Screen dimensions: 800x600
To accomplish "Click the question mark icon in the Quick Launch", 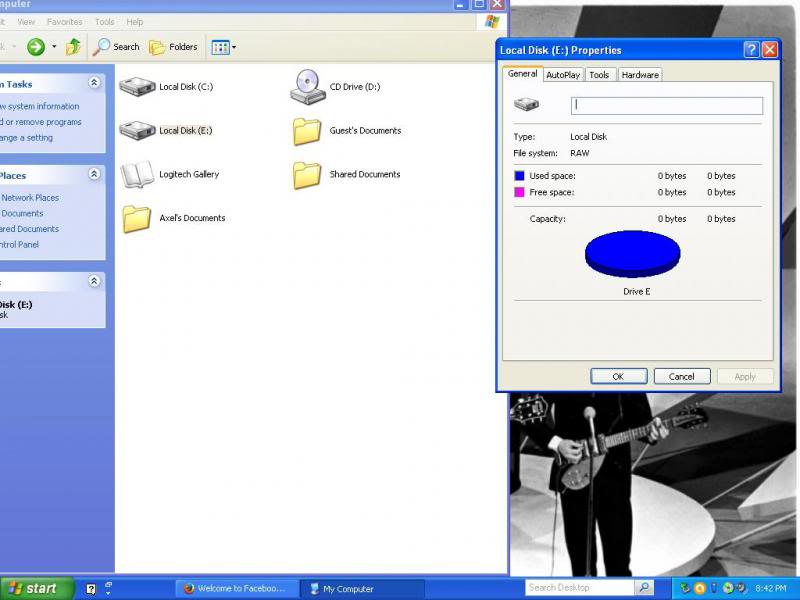I will 91,589.
